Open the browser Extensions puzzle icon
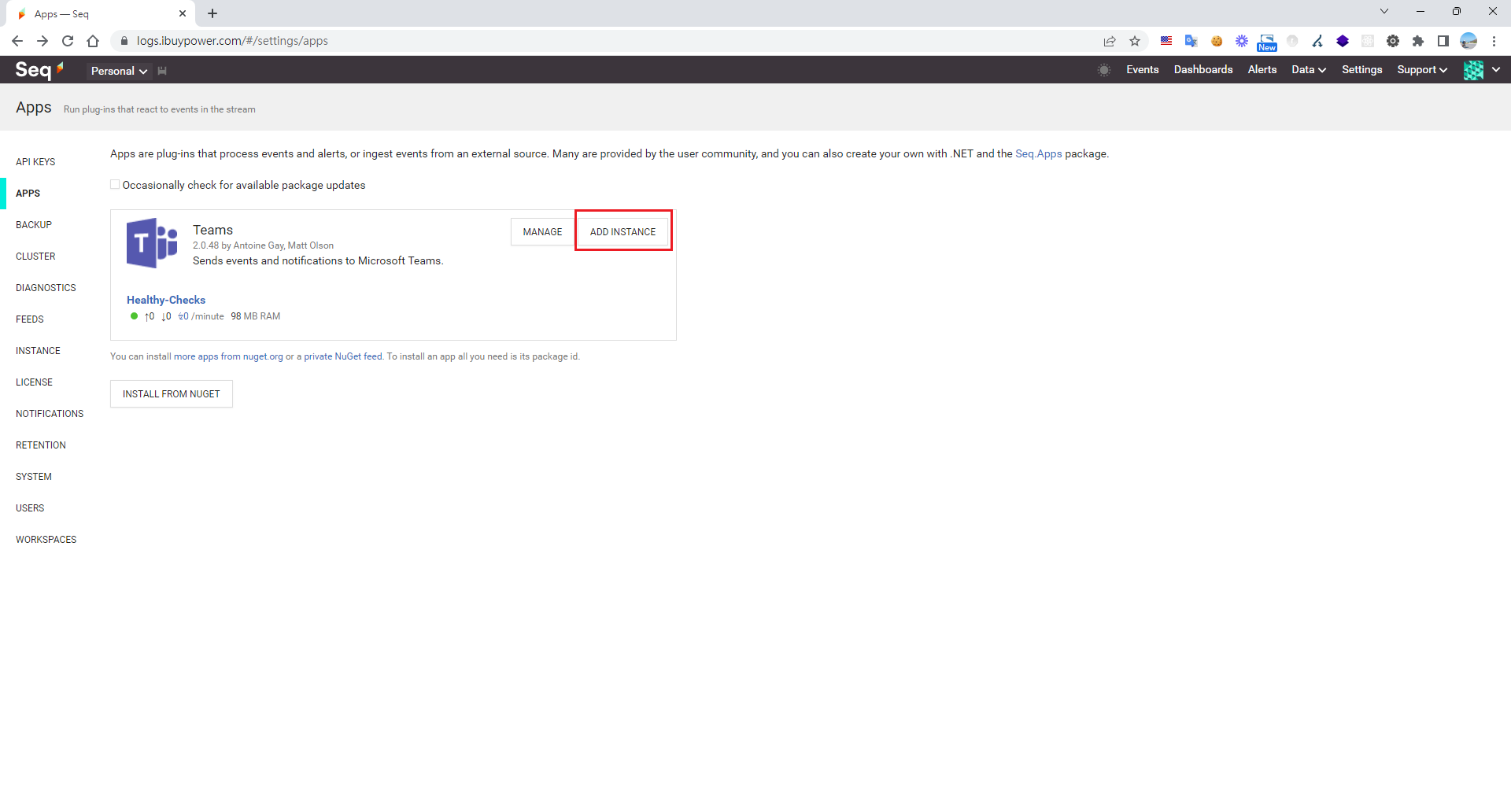The height and width of the screenshot is (812, 1511). (1418, 41)
